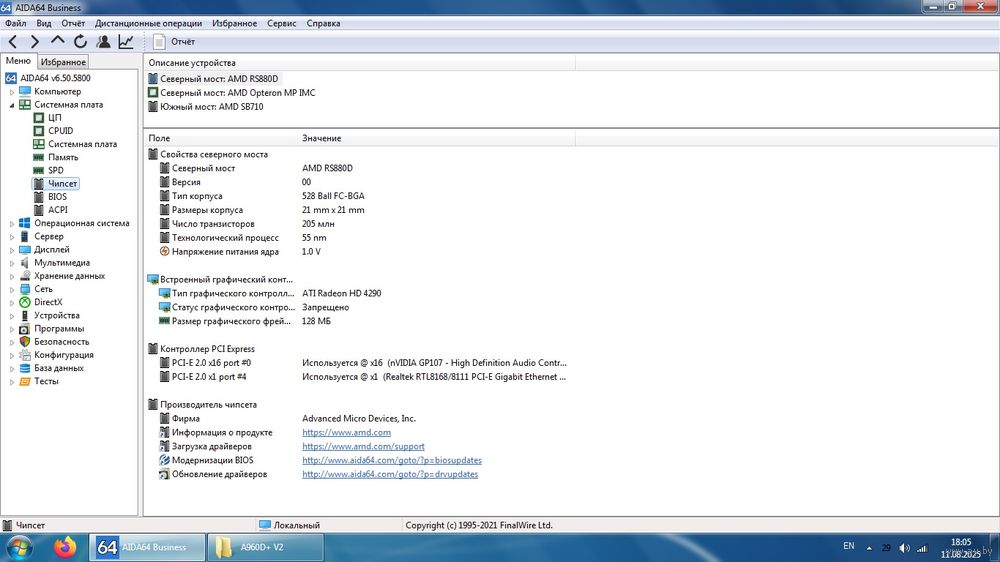Image resolution: width=1000 pixels, height=562 pixels.
Task: Open the https://www.amd.com/support link
Action: [x=363, y=447]
